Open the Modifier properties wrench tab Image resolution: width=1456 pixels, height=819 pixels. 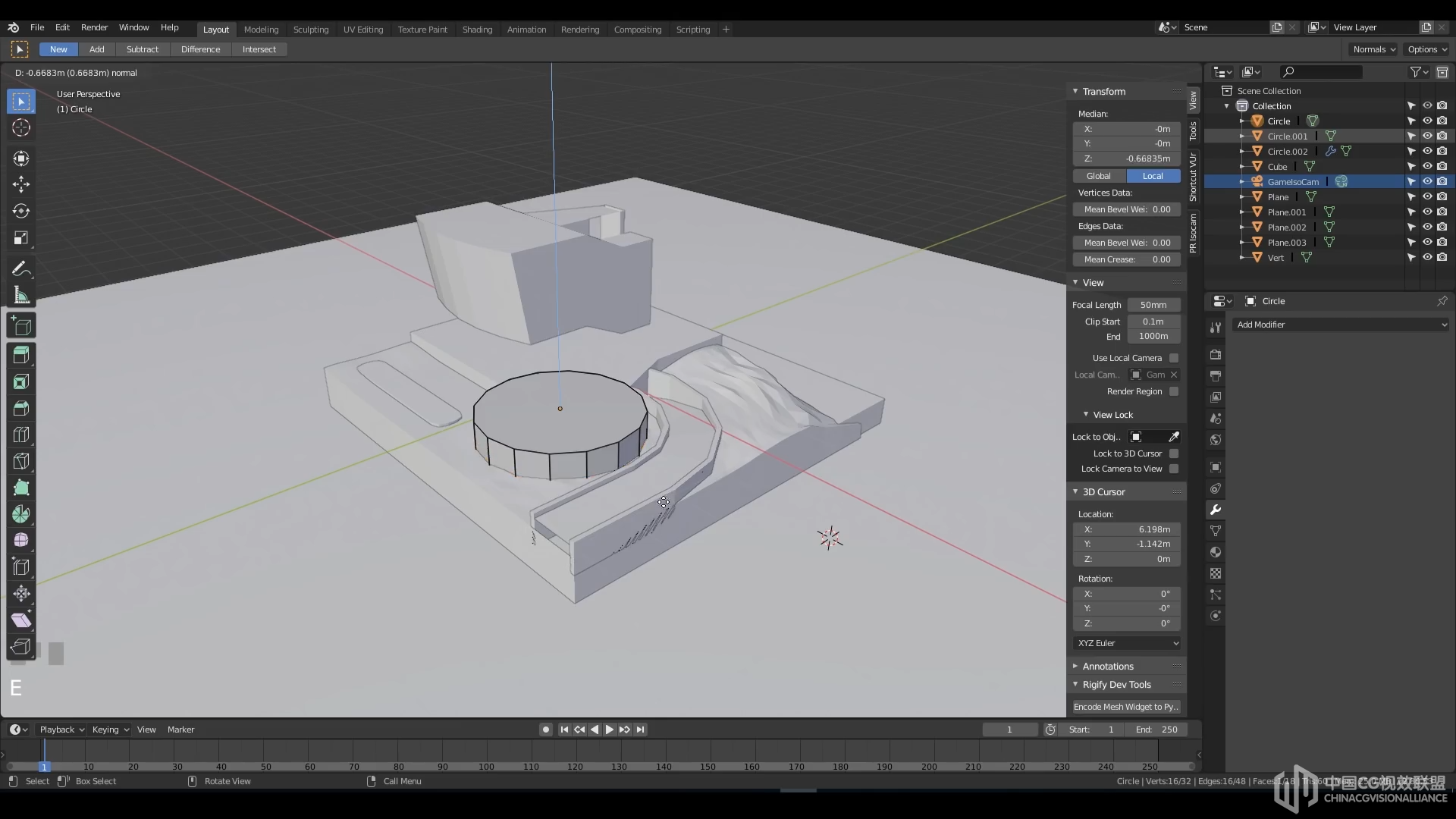tap(1216, 510)
